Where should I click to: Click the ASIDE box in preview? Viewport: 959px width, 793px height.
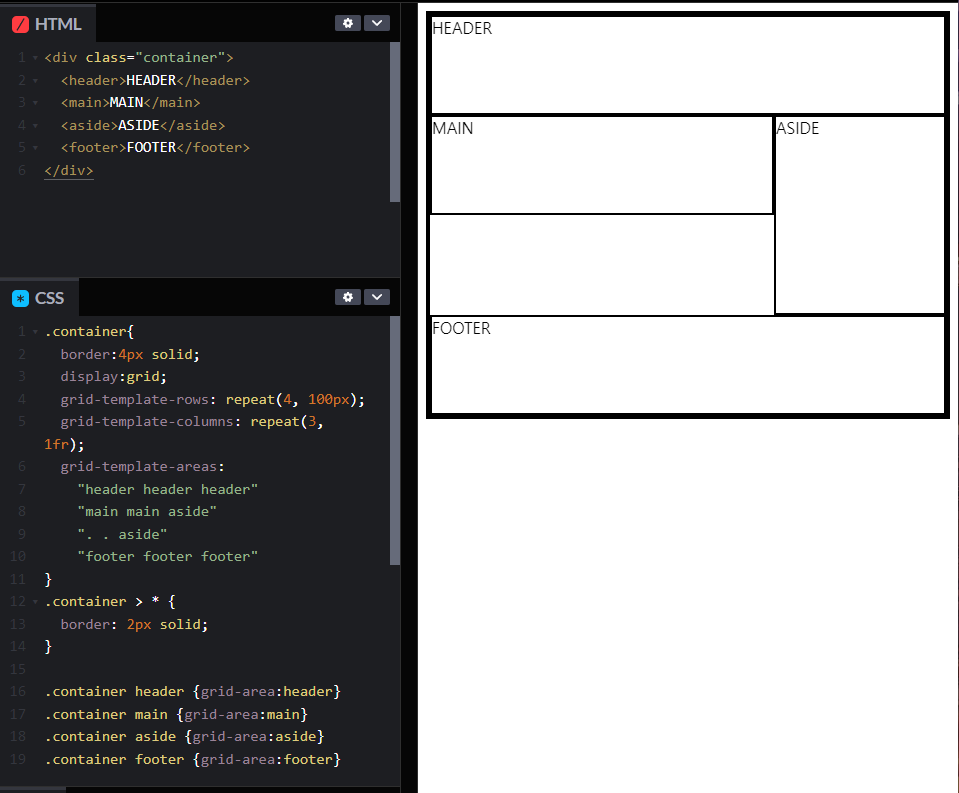click(x=860, y=215)
